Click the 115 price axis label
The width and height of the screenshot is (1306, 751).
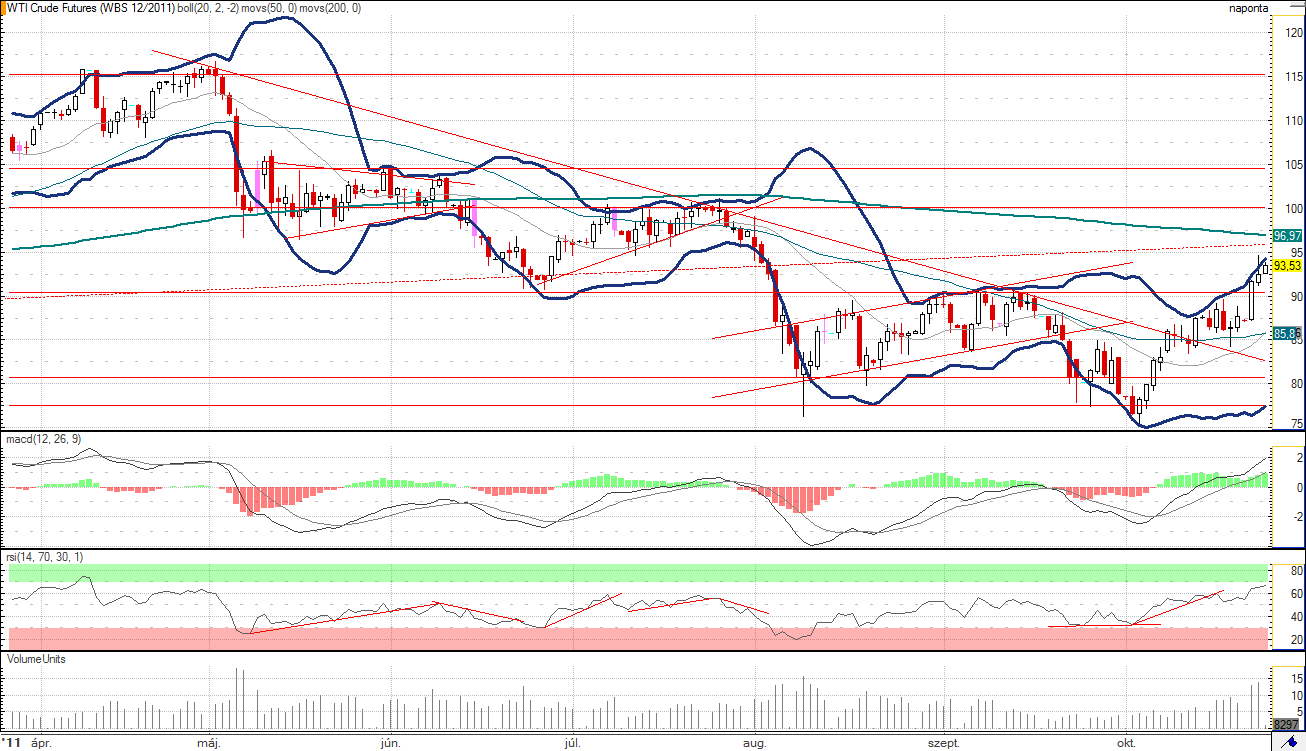(1293, 77)
